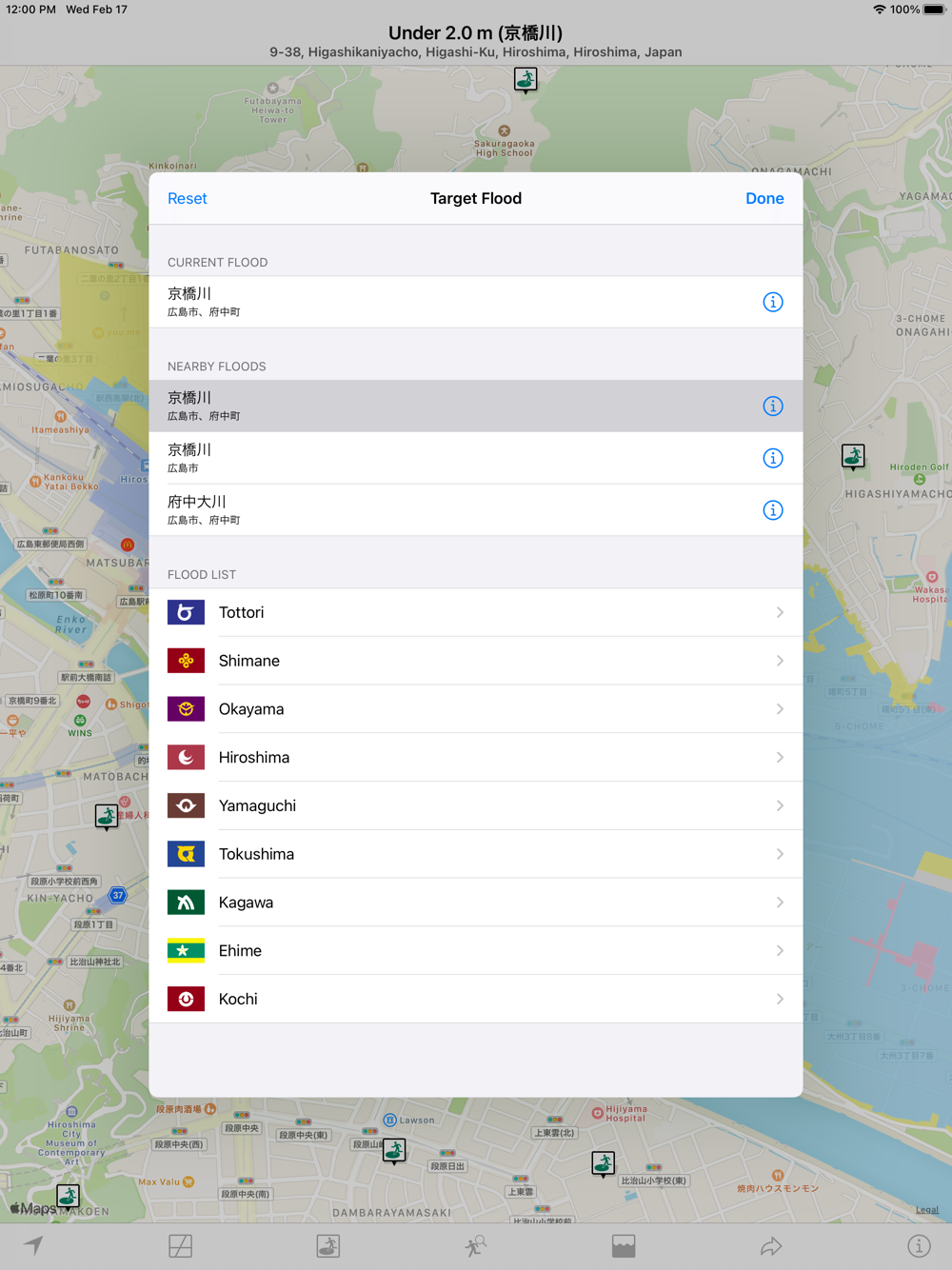Tap info icon for 京橋川 広島市 entry
This screenshot has width=952, height=1270.
click(x=772, y=458)
